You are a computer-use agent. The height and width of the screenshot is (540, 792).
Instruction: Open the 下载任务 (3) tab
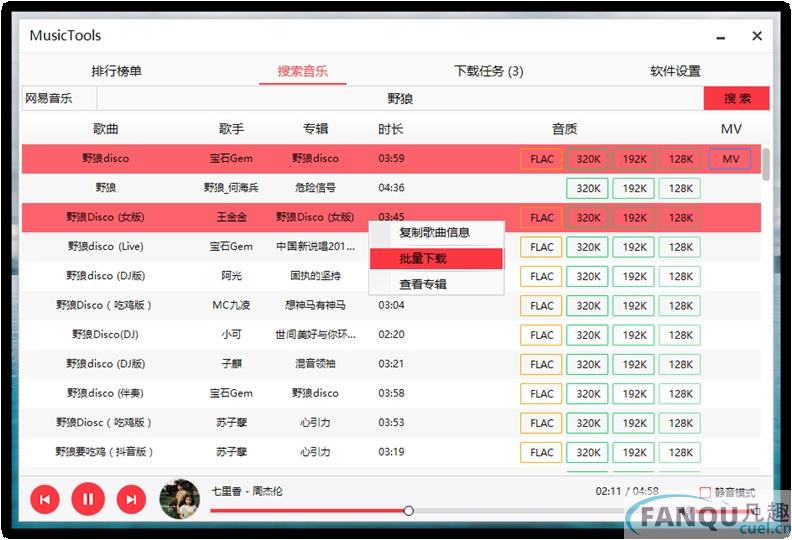click(x=488, y=71)
